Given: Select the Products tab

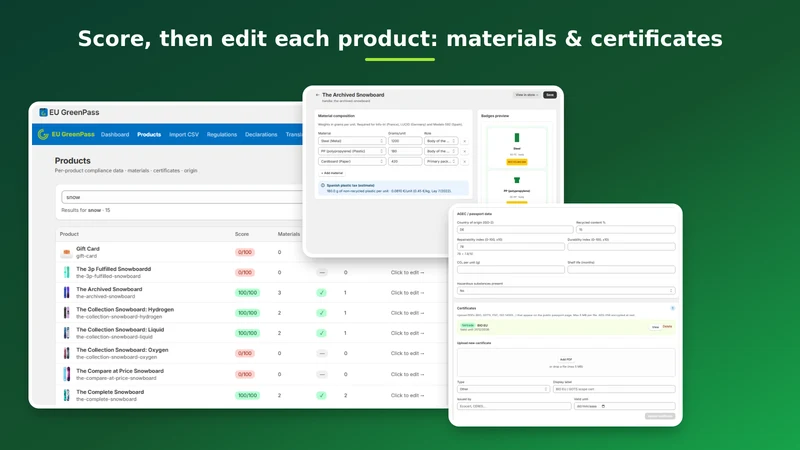Looking at the screenshot, I should pos(149,135).
